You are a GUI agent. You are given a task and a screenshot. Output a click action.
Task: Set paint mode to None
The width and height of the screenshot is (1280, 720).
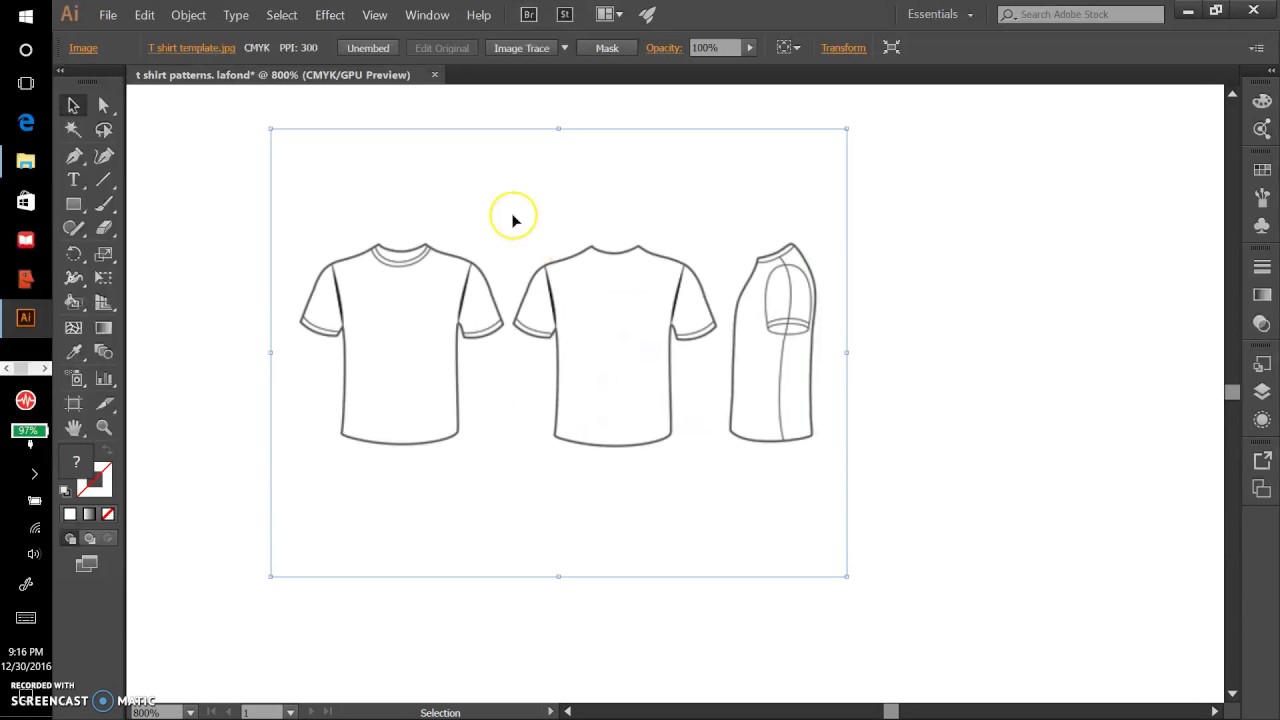[108, 514]
